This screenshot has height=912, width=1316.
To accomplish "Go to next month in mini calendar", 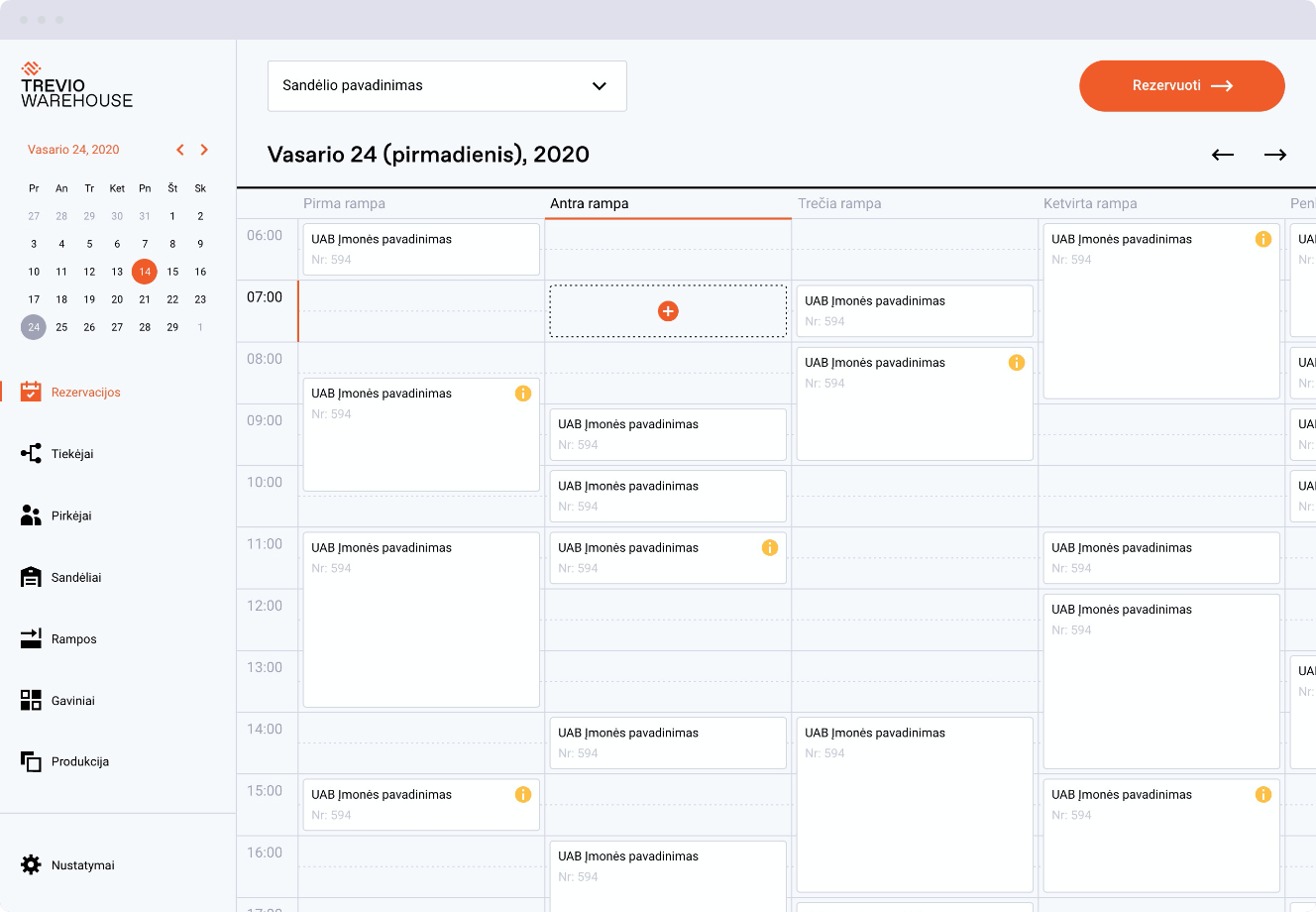I will tap(204, 150).
